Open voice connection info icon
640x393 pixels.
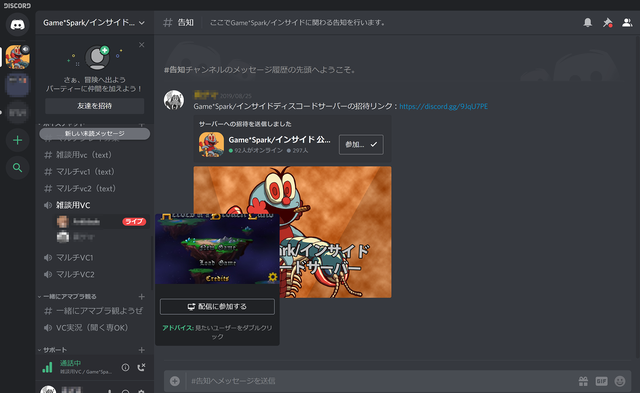click(x=125, y=367)
